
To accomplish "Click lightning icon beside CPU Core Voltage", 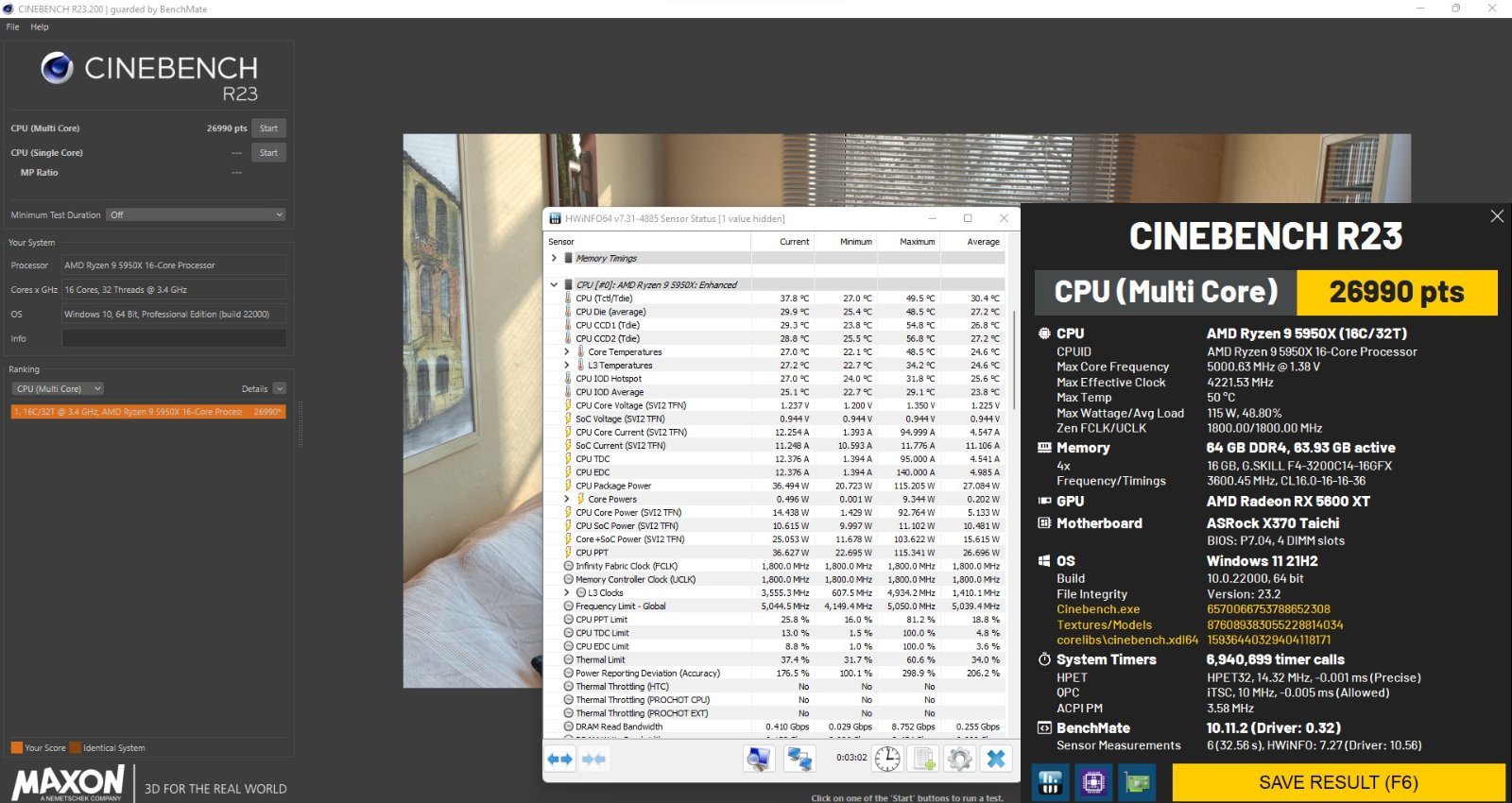I will pyautogui.click(x=568, y=405).
